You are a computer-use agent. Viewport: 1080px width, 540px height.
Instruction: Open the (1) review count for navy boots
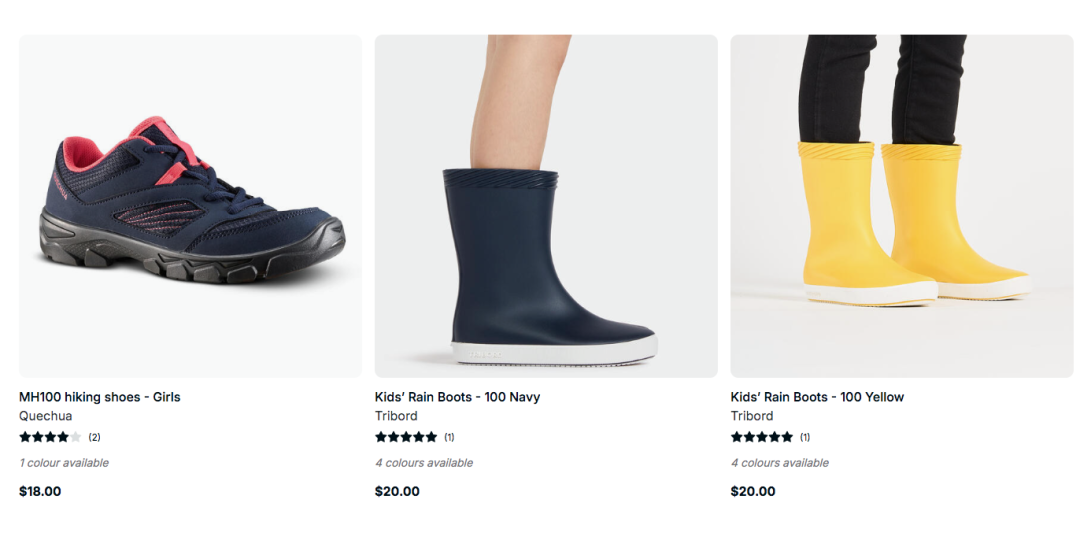(x=449, y=437)
